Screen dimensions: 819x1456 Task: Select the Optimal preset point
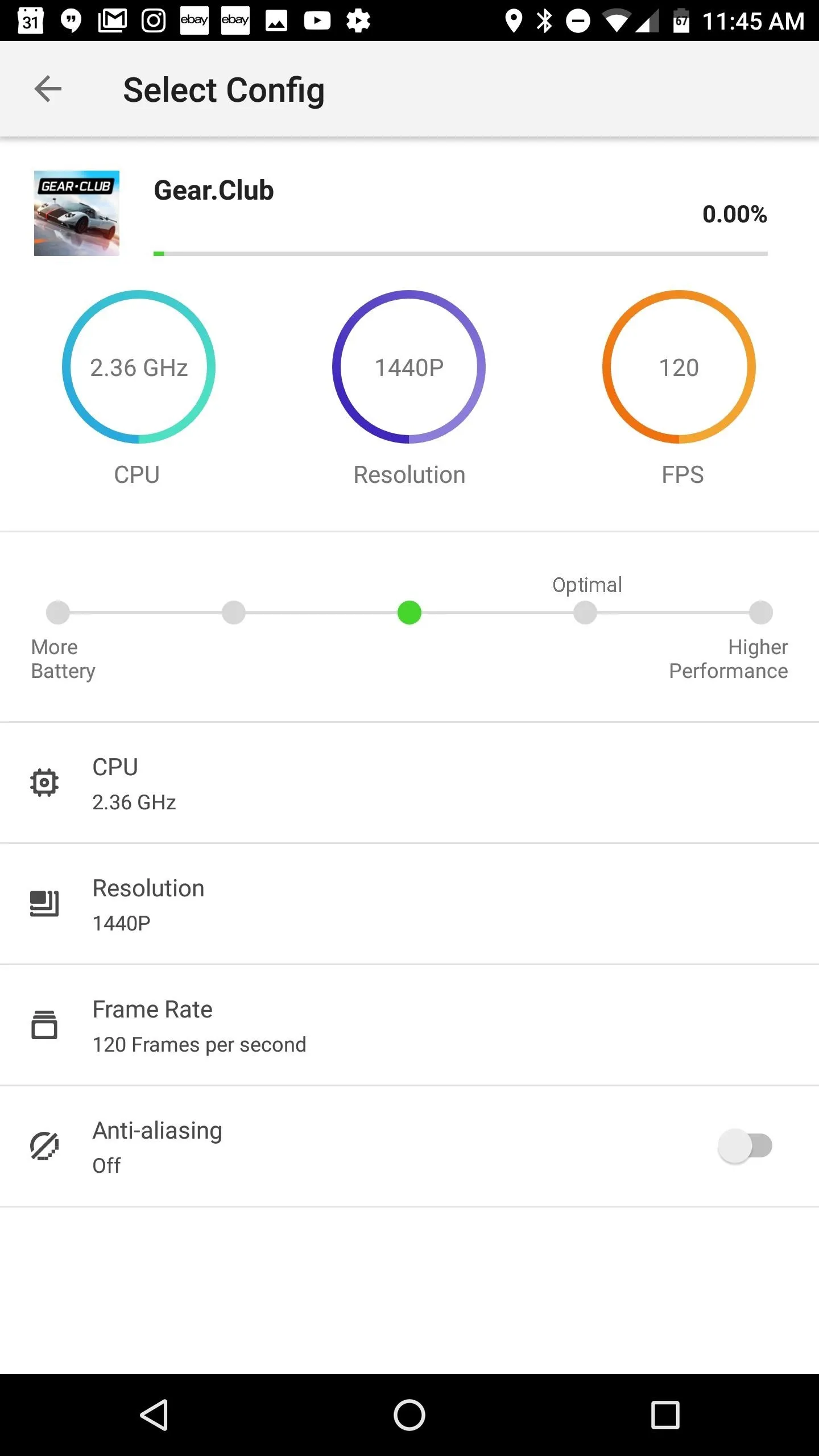tap(585, 613)
